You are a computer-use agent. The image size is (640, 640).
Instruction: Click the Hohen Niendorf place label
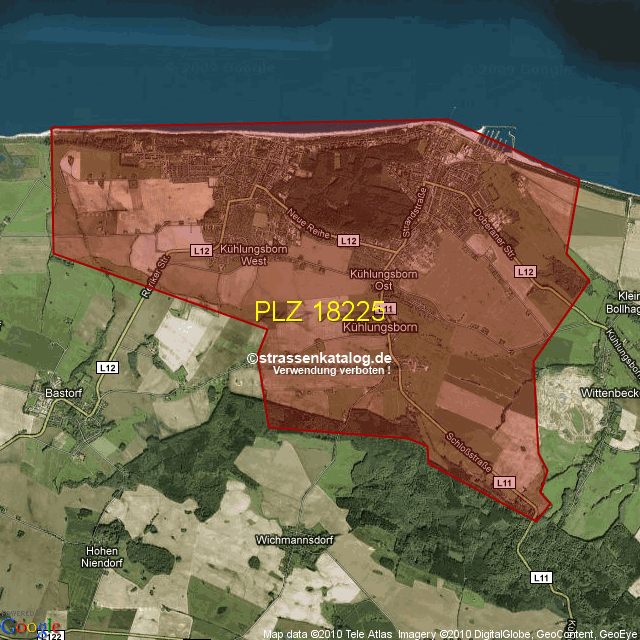tap(102, 556)
